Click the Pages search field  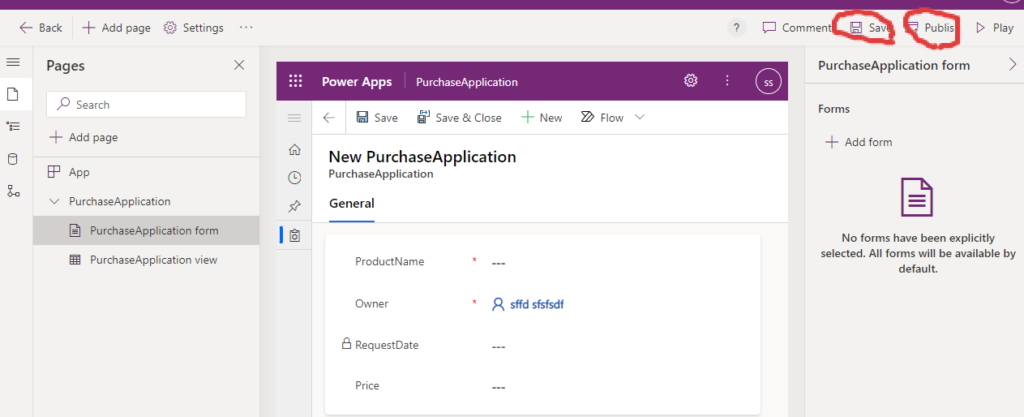(146, 104)
